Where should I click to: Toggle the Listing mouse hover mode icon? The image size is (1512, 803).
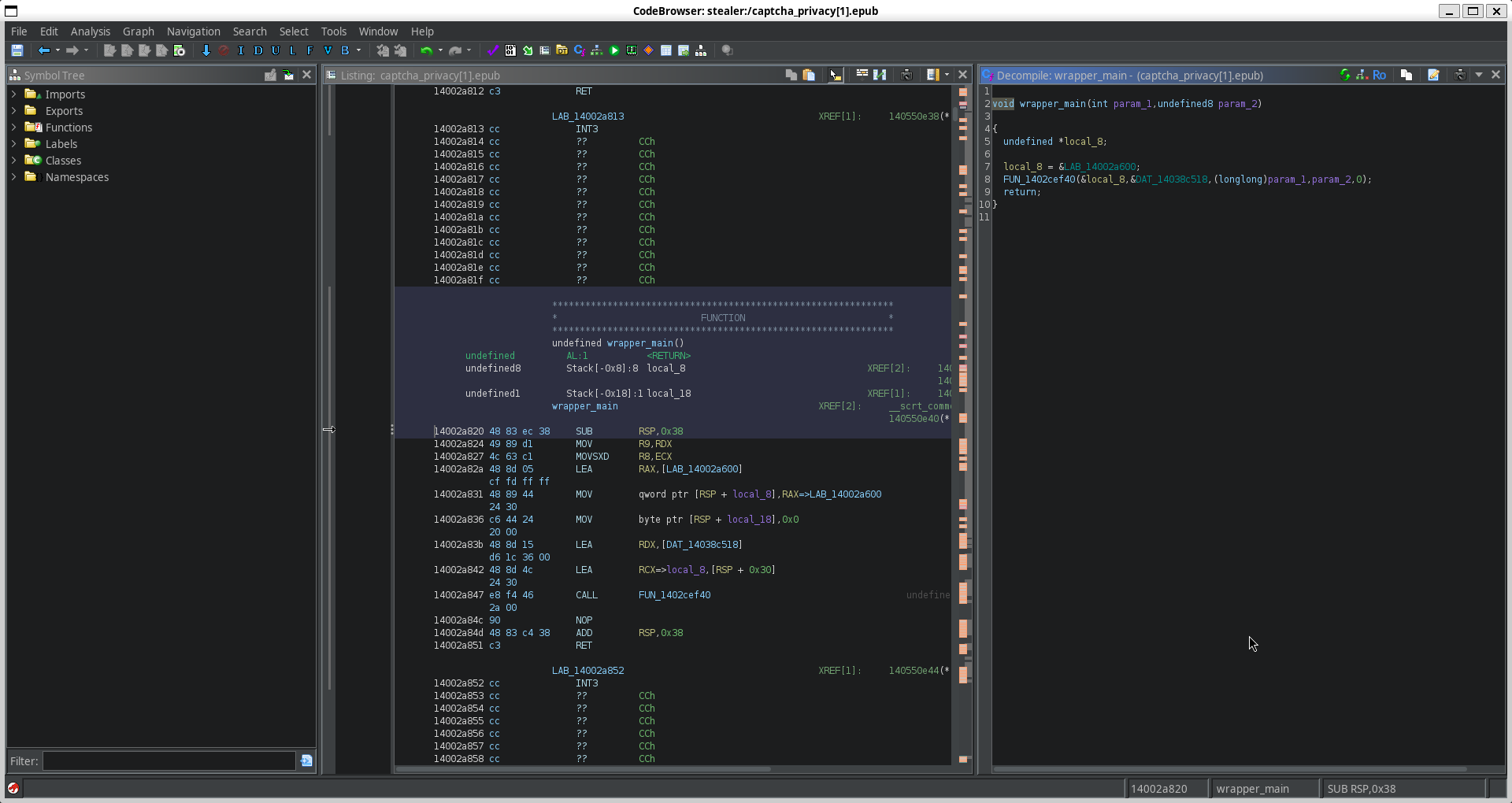tap(835, 75)
